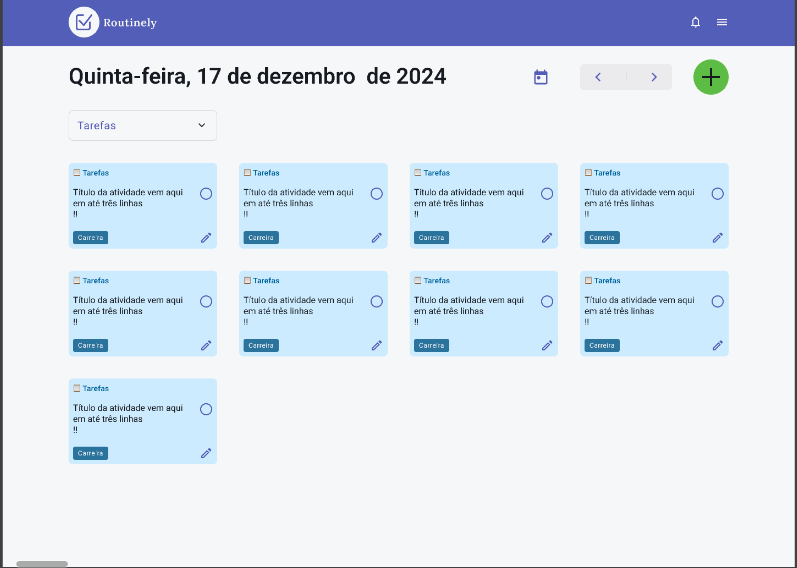
Task: Click the Routinely checkmark logo
Action: (84, 22)
